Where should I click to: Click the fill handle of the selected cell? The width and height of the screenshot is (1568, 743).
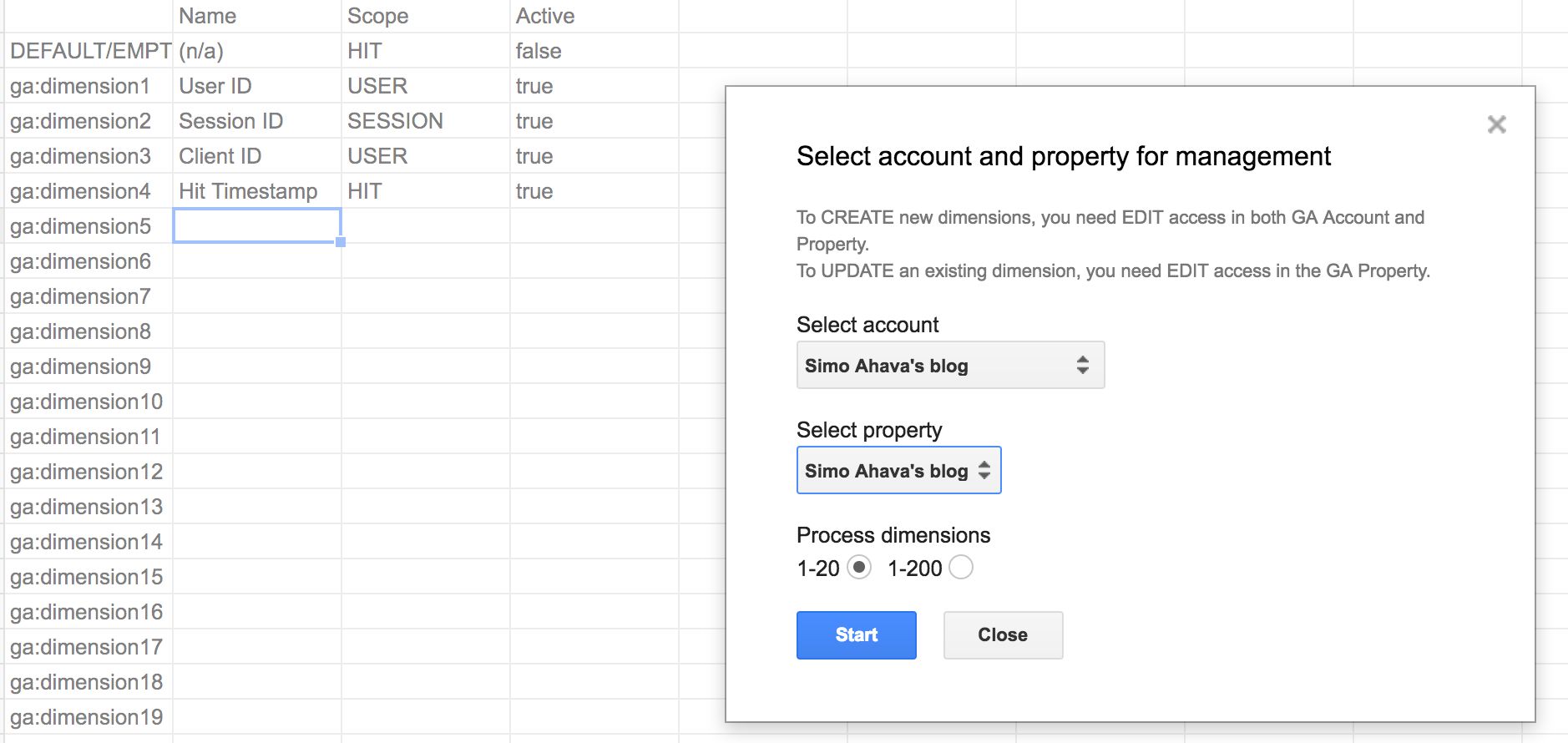point(341,242)
